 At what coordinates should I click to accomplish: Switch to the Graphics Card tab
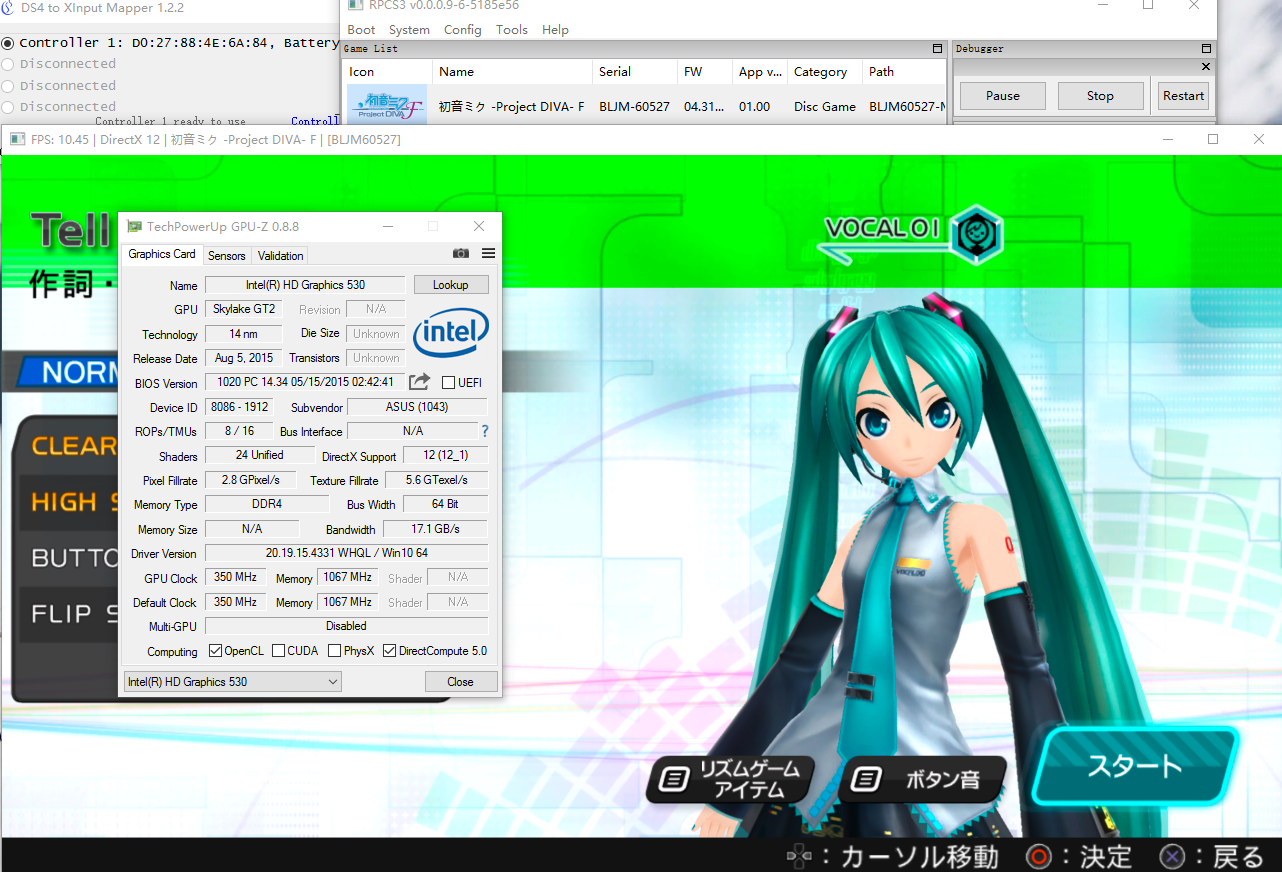point(162,254)
